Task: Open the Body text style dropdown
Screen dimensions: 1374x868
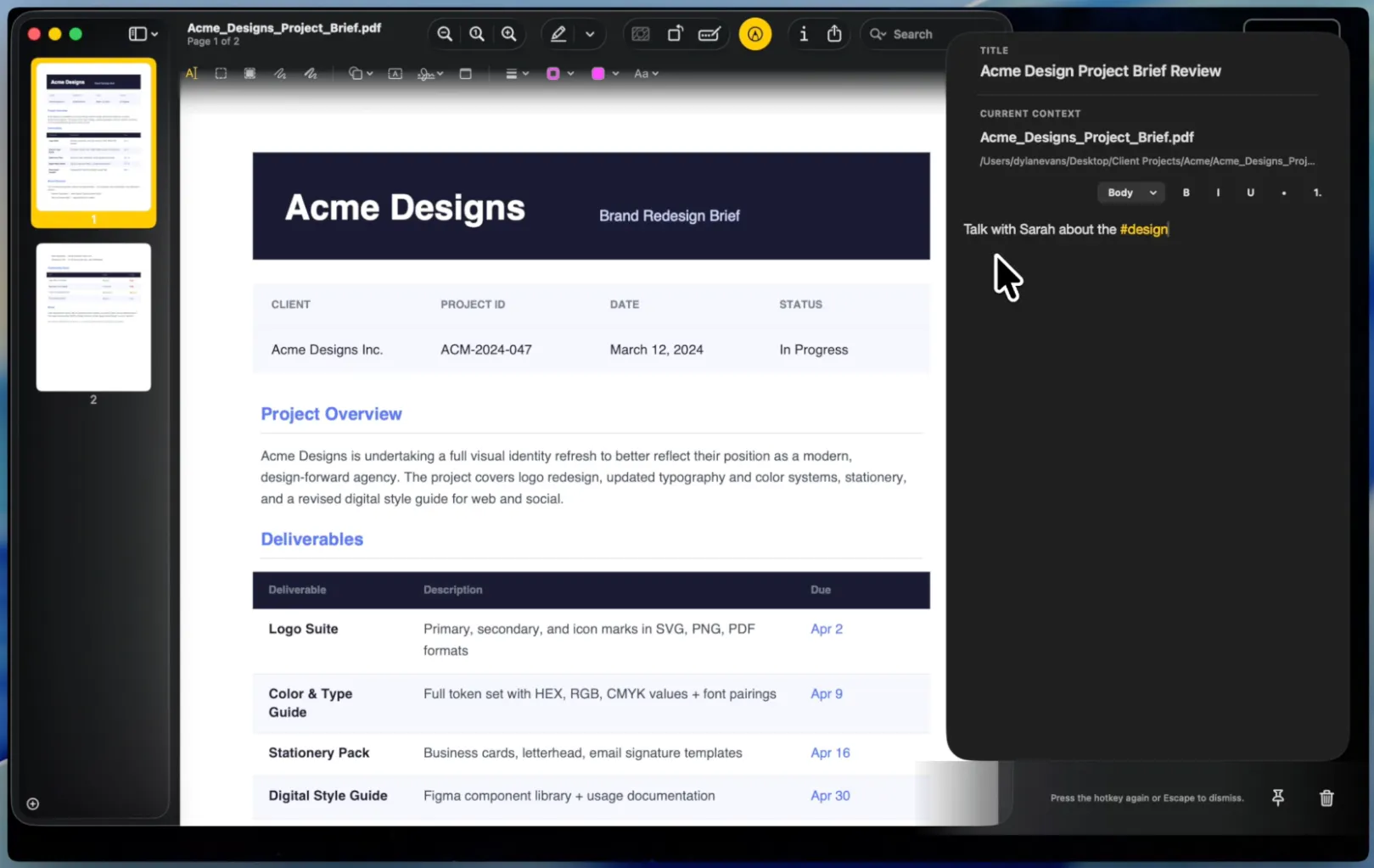Action: 1130,193
